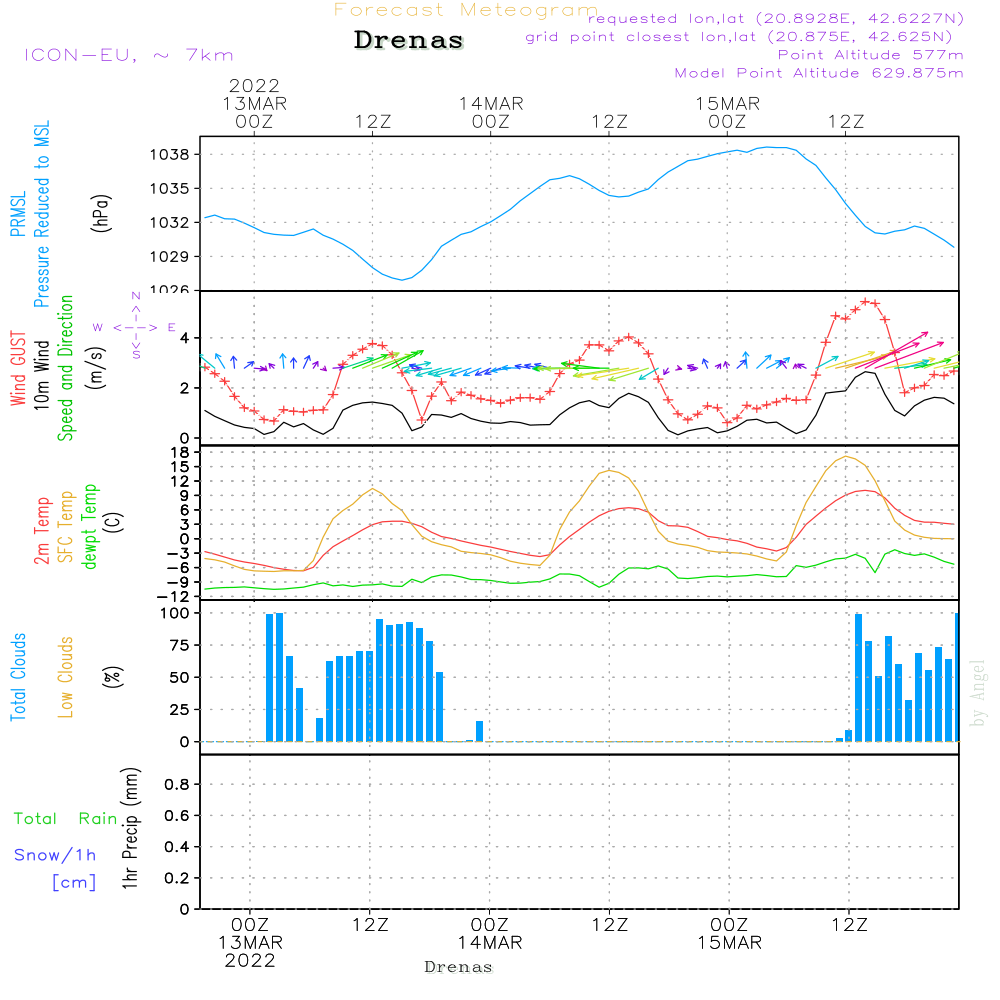Select the 0.6 precipitation tick label
This screenshot has width=1000, height=1000.
click(177, 816)
